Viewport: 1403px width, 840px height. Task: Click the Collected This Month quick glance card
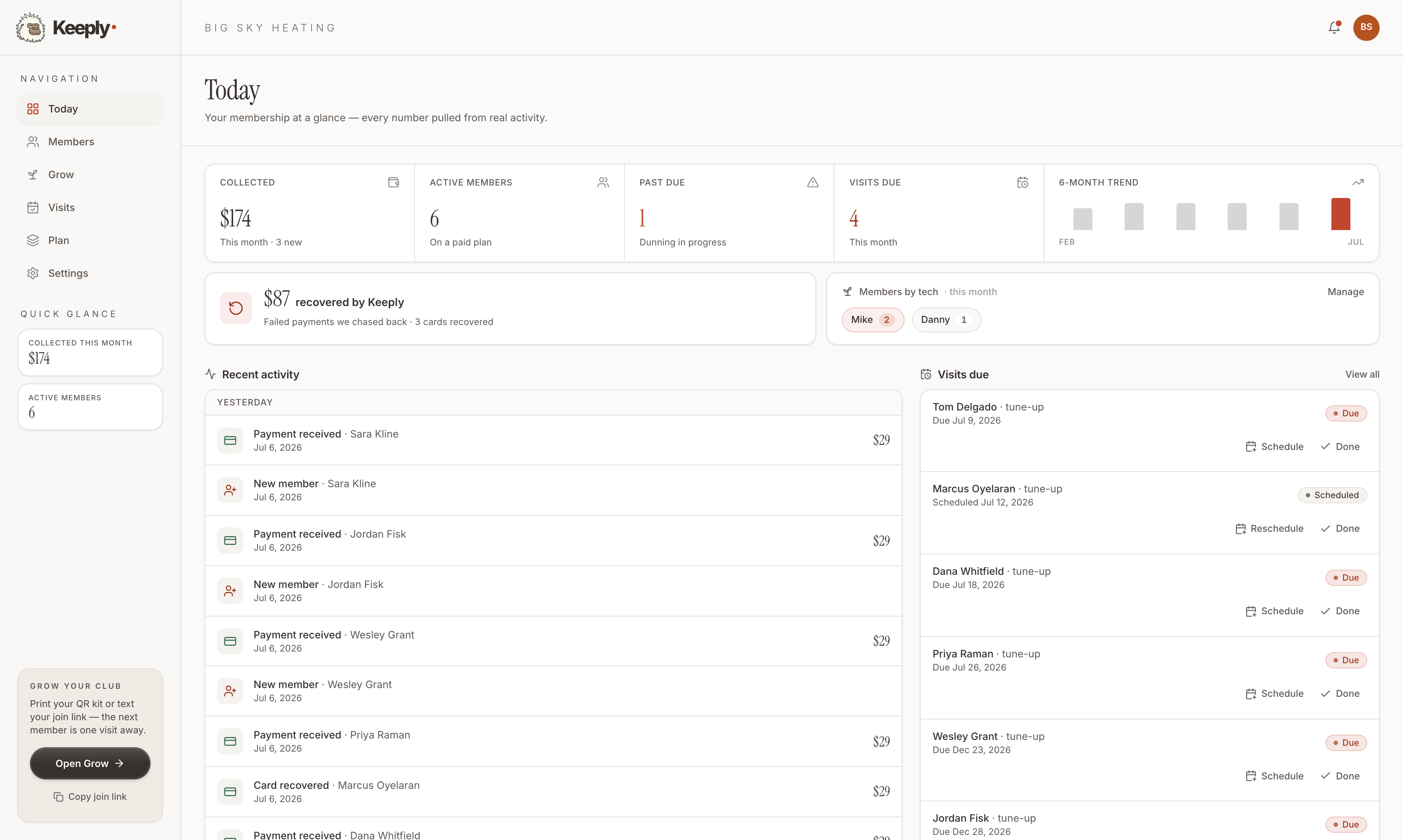(x=90, y=352)
